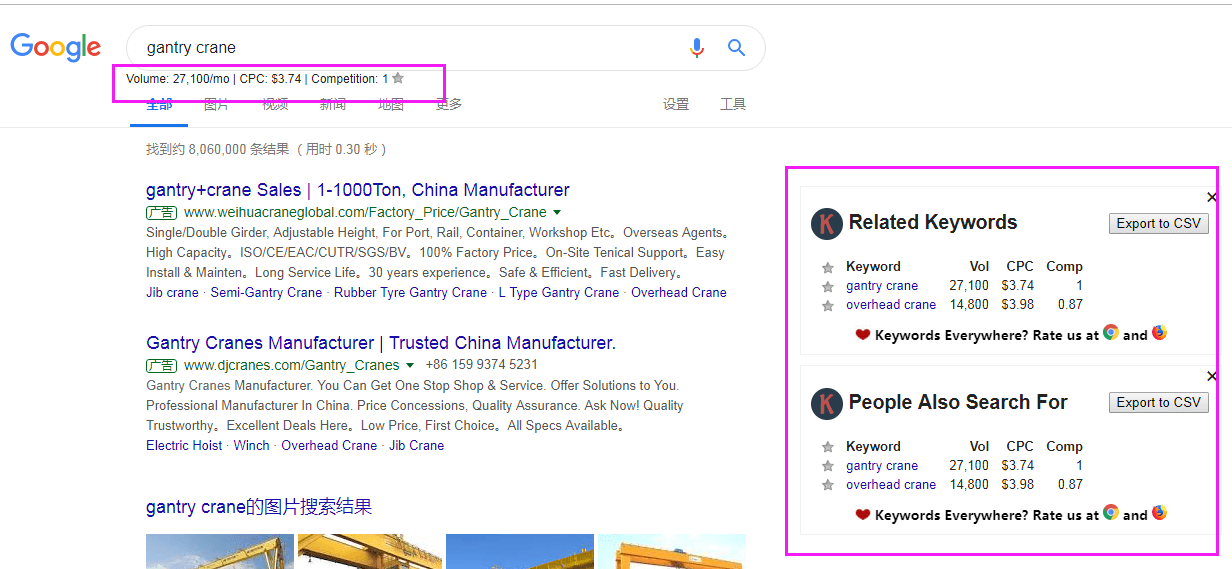Open the Winch sitelink

252,446
